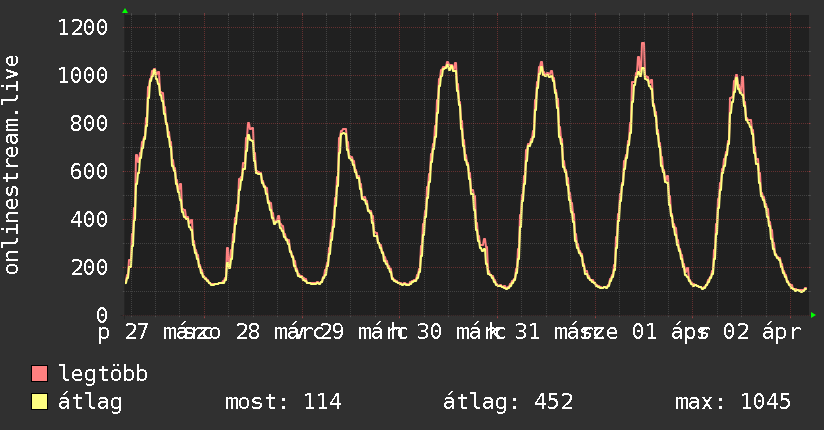The image size is (824, 430).
Task: Click the 1200 y-axis label
Action: click(83, 27)
